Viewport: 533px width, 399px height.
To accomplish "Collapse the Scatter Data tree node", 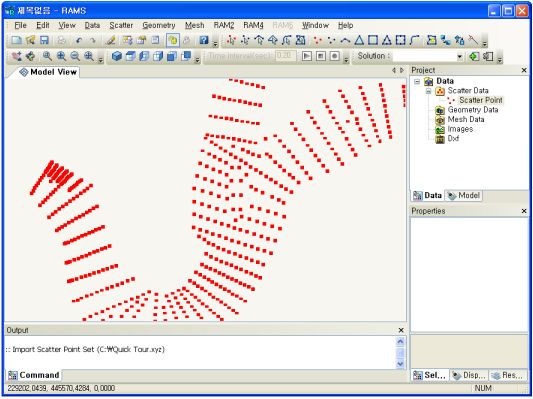I will (428, 91).
